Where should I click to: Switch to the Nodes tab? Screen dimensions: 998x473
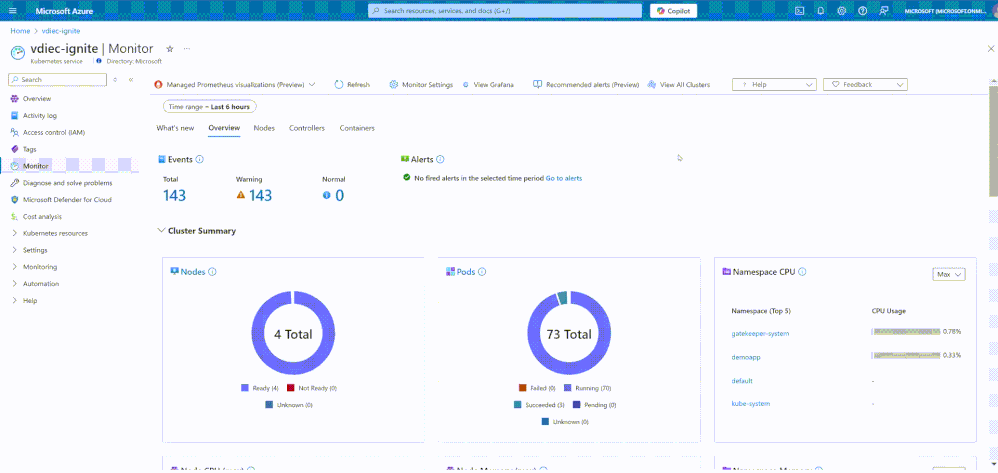264,128
